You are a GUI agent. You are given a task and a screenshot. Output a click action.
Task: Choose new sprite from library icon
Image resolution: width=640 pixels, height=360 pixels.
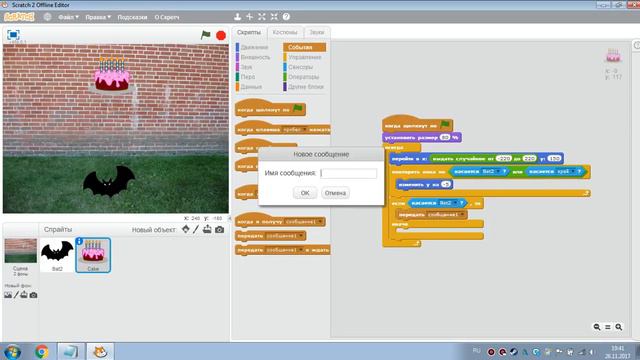(186, 229)
